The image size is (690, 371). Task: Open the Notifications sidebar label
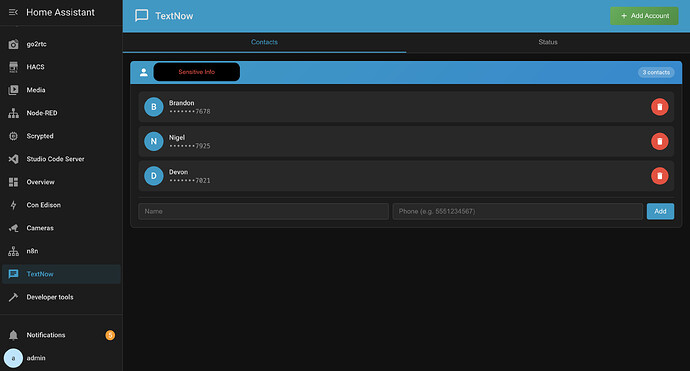point(46,335)
